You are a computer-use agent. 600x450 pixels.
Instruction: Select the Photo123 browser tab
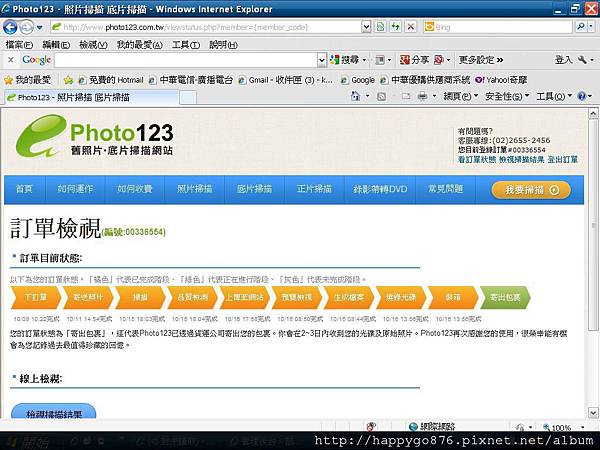point(91,98)
